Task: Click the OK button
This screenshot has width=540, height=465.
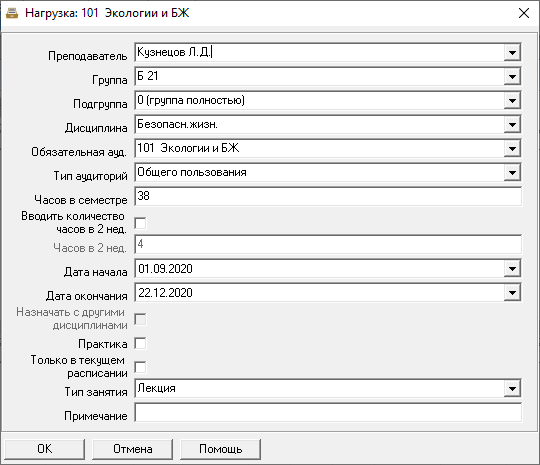Action: point(44,449)
